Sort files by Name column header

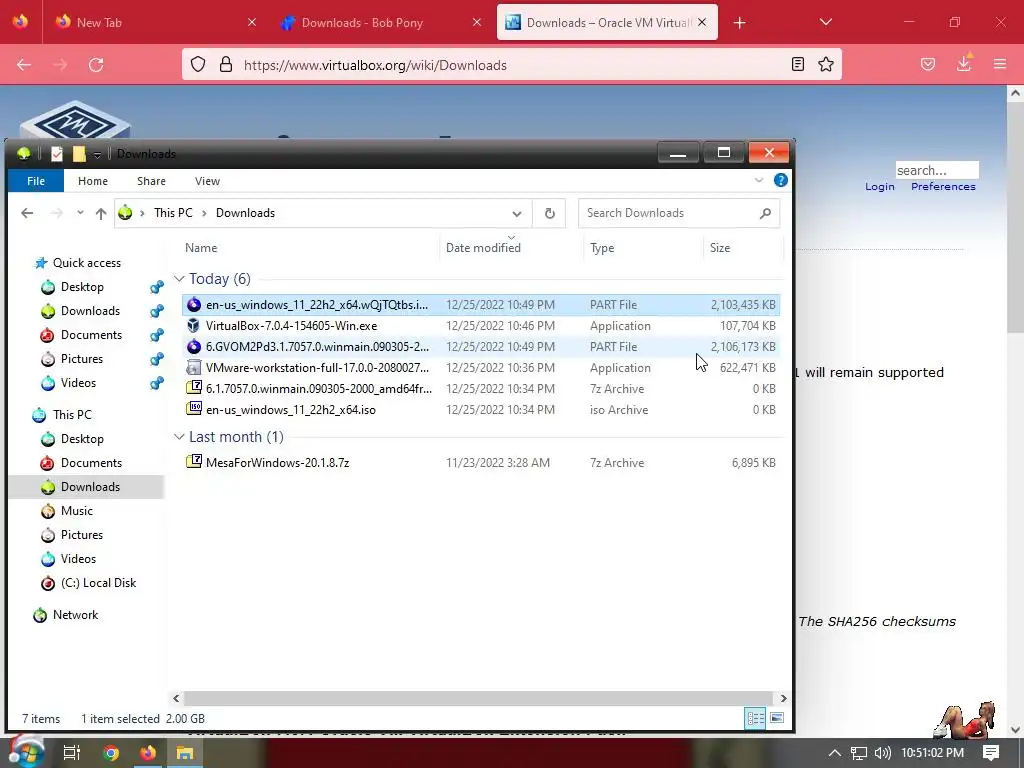(201, 248)
